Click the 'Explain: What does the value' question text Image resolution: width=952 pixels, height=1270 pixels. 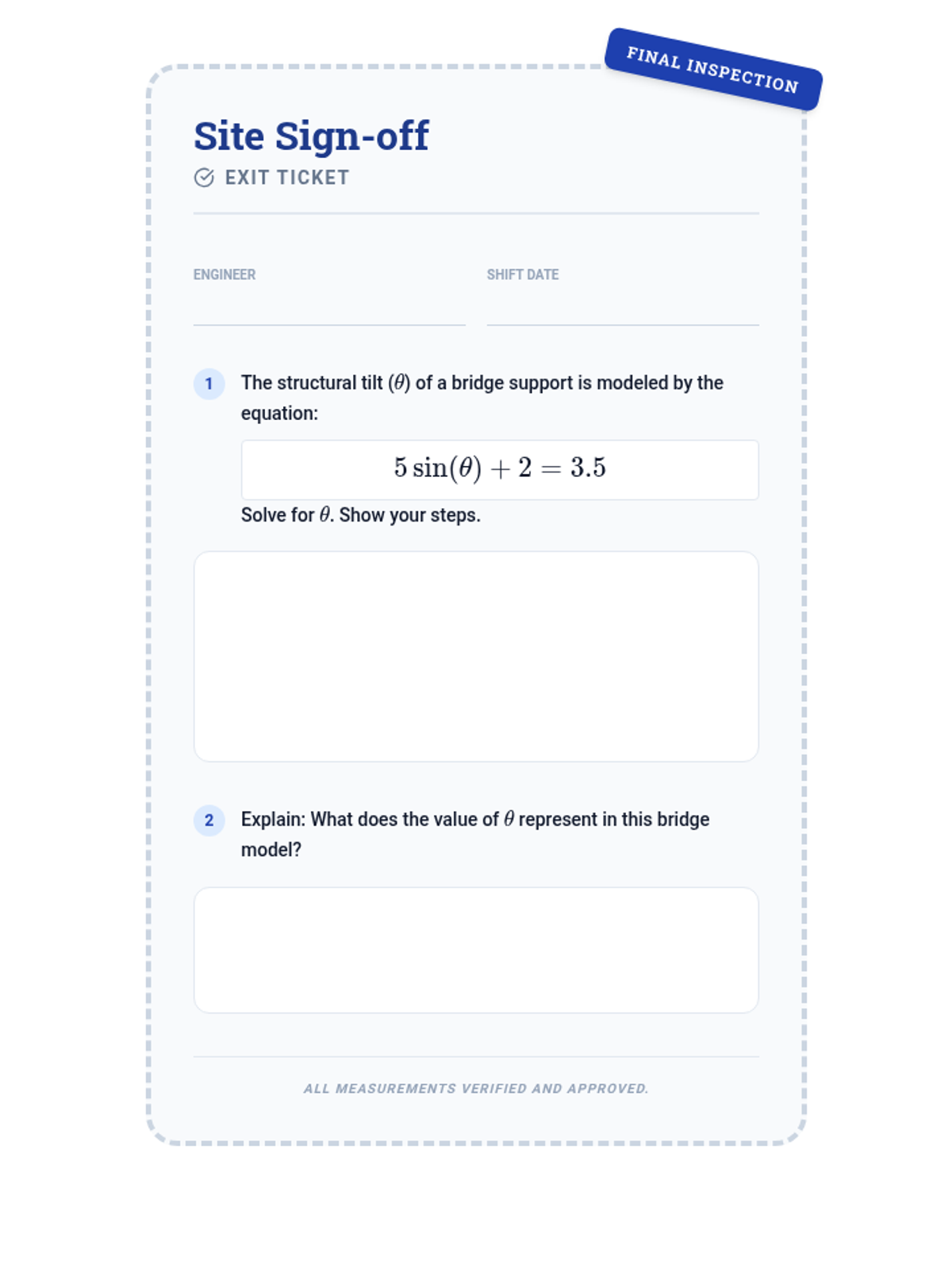point(475,834)
